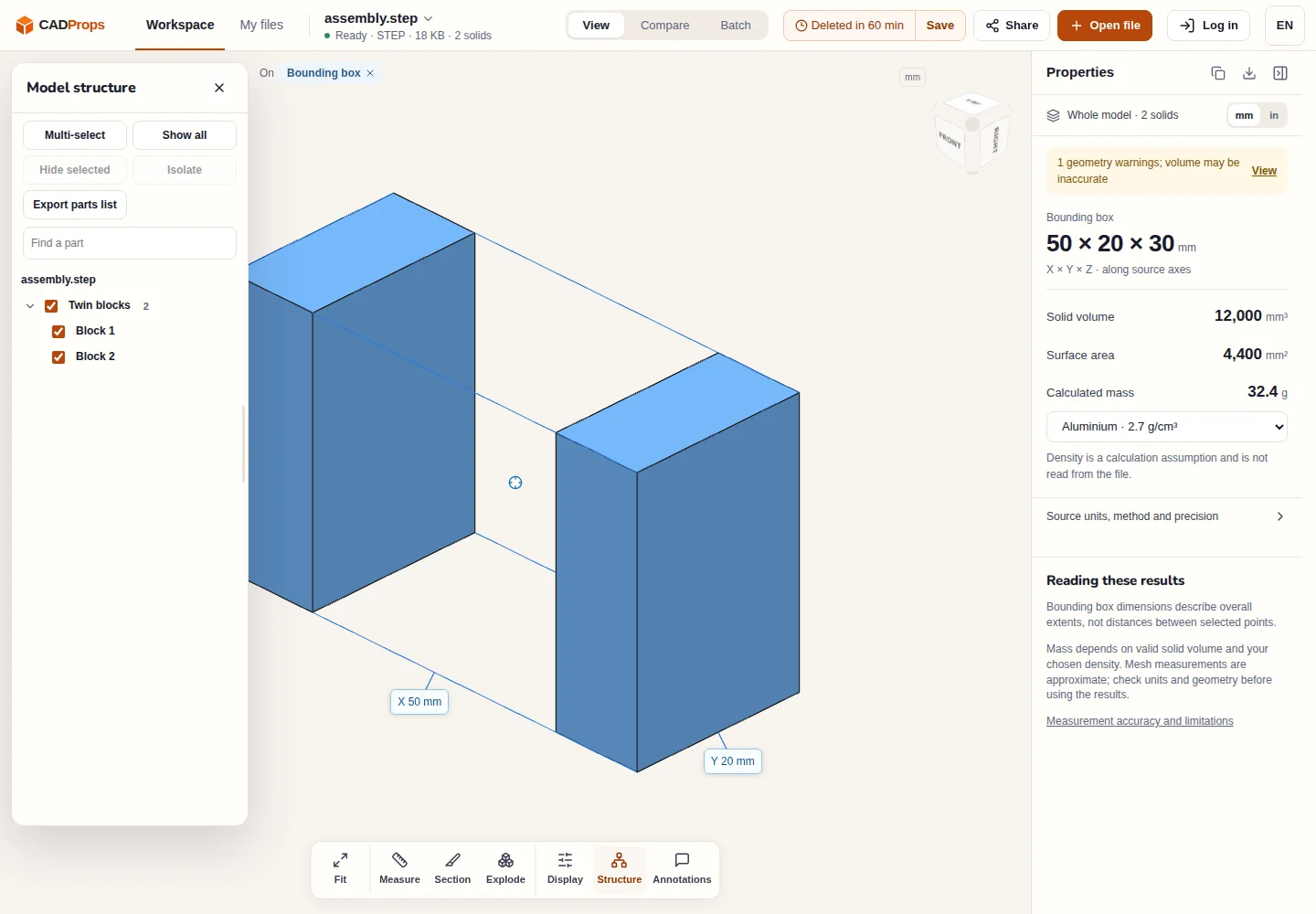Activate the Section tool

452,868
